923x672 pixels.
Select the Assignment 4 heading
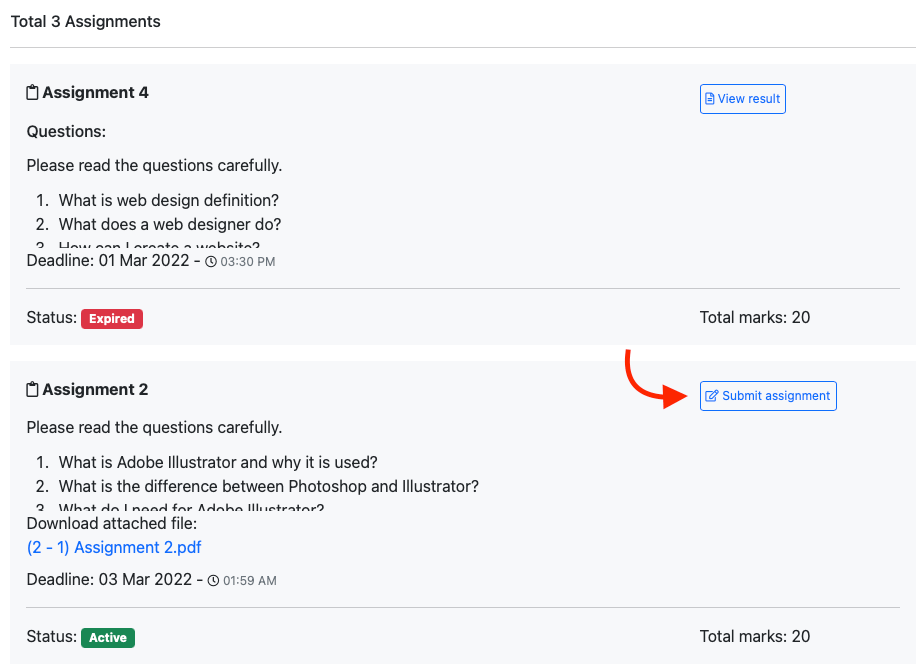(x=95, y=93)
